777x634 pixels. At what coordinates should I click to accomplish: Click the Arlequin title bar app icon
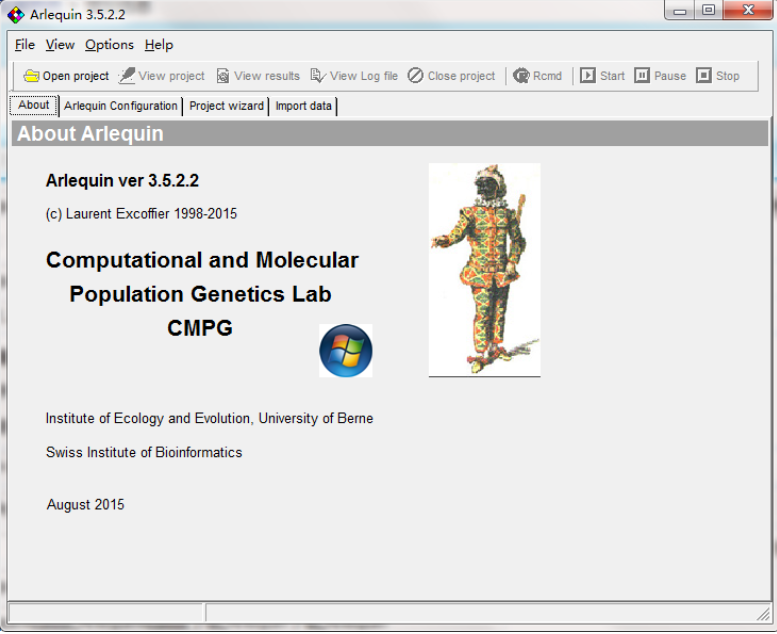tap(15, 15)
